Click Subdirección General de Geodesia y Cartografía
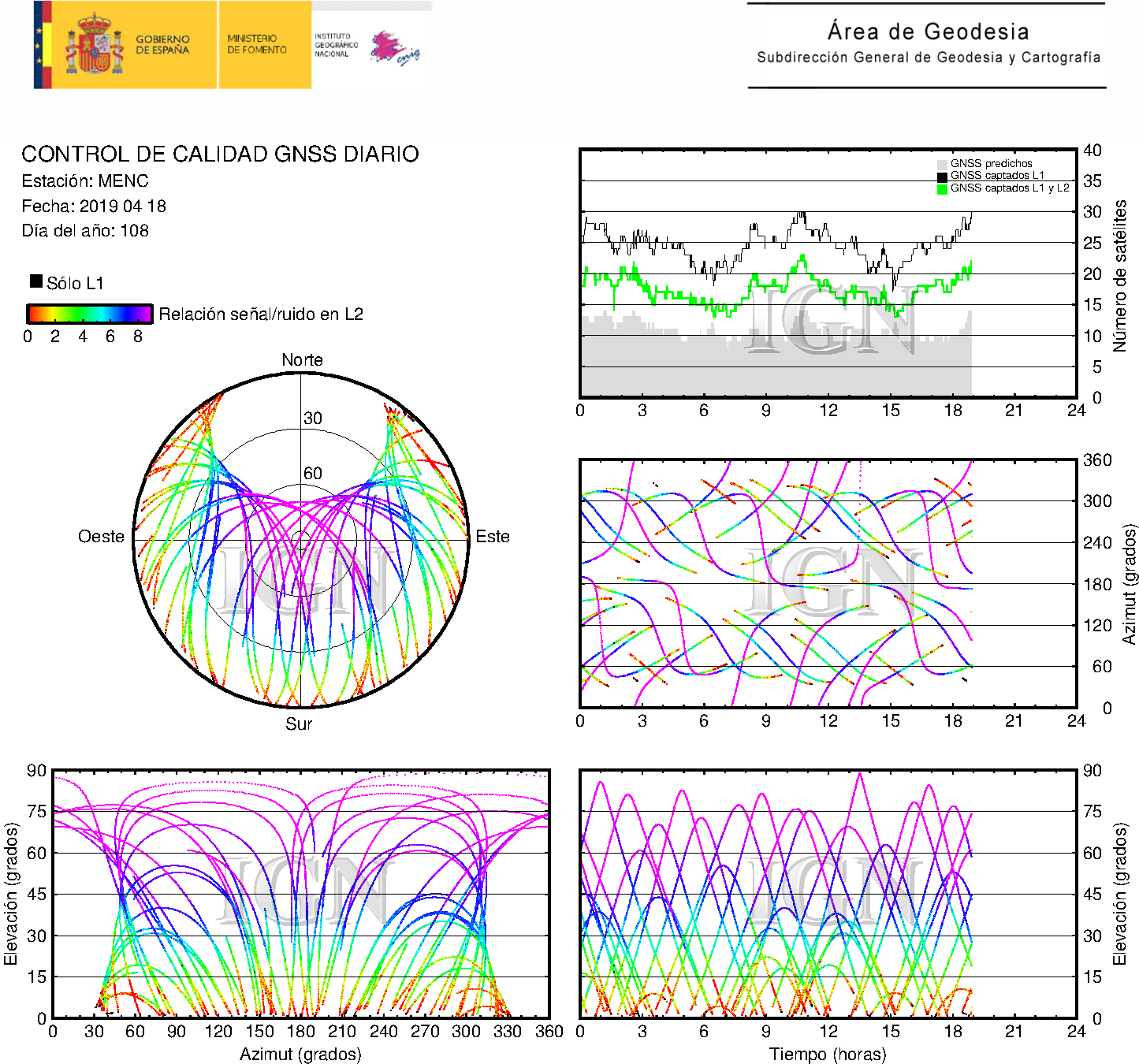 (x=929, y=58)
